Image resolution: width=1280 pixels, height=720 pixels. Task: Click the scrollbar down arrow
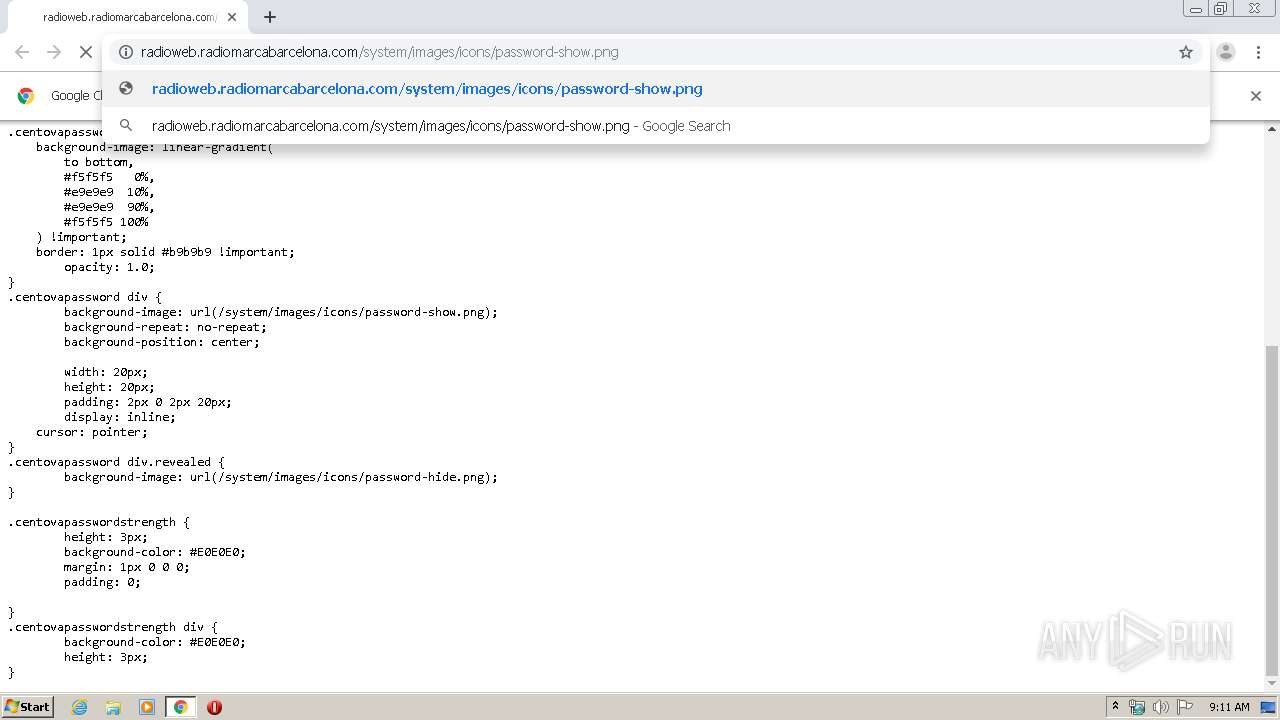1272,685
